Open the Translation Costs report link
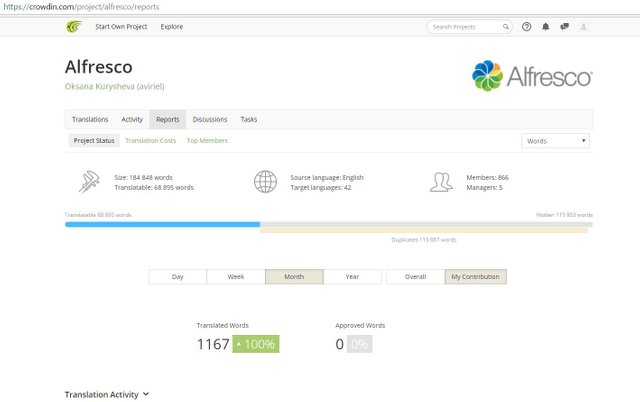The height and width of the screenshot is (402, 640). 150,141
